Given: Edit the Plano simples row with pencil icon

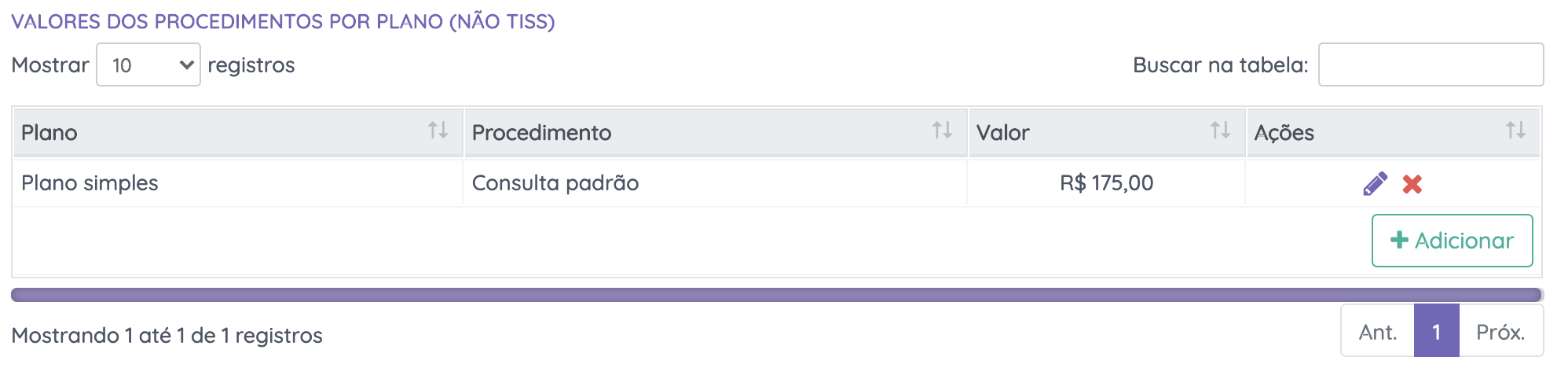Looking at the screenshot, I should coord(1375,183).
